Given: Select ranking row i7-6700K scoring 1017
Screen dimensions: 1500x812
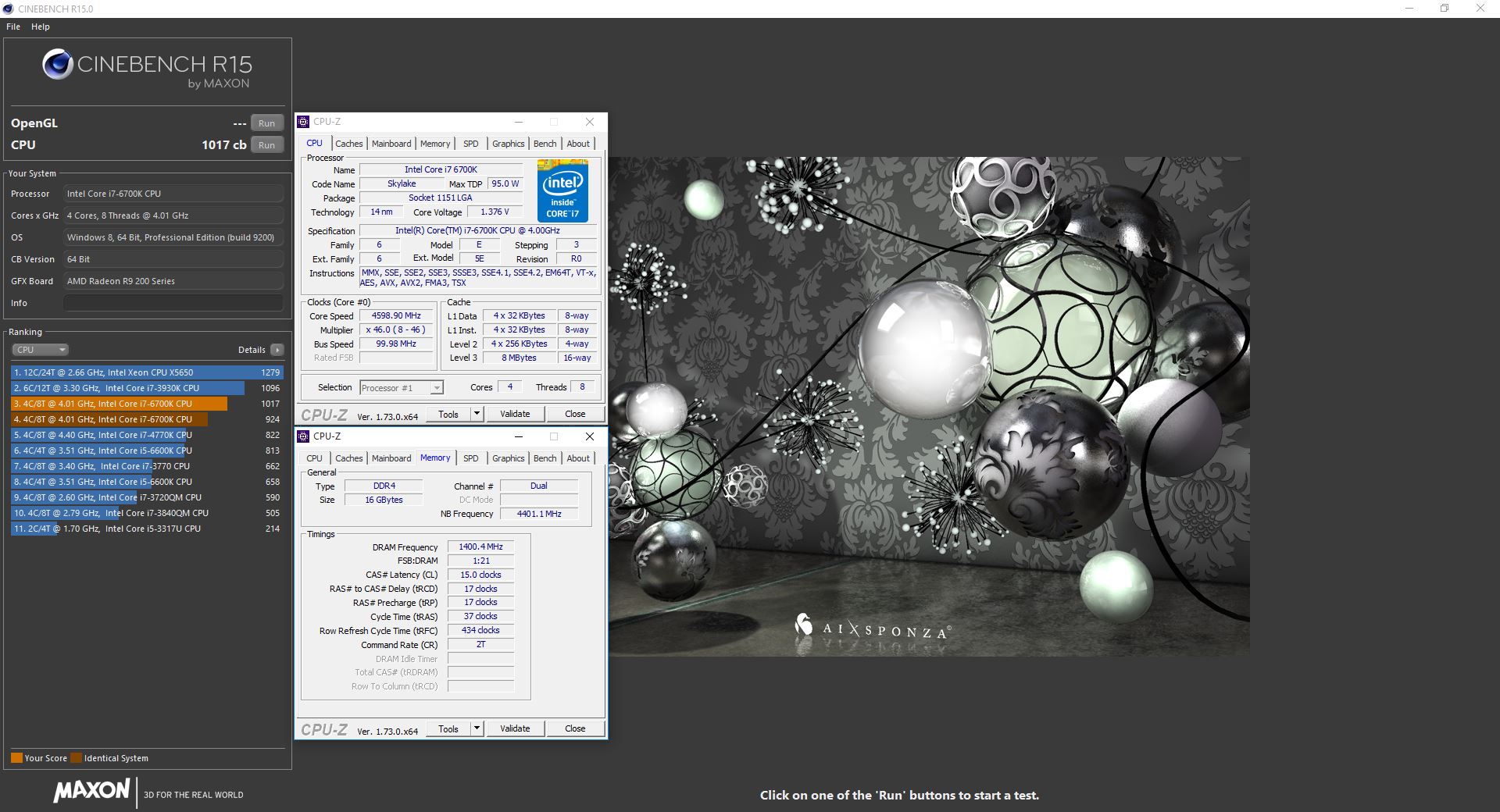Looking at the screenshot, I should coord(147,404).
